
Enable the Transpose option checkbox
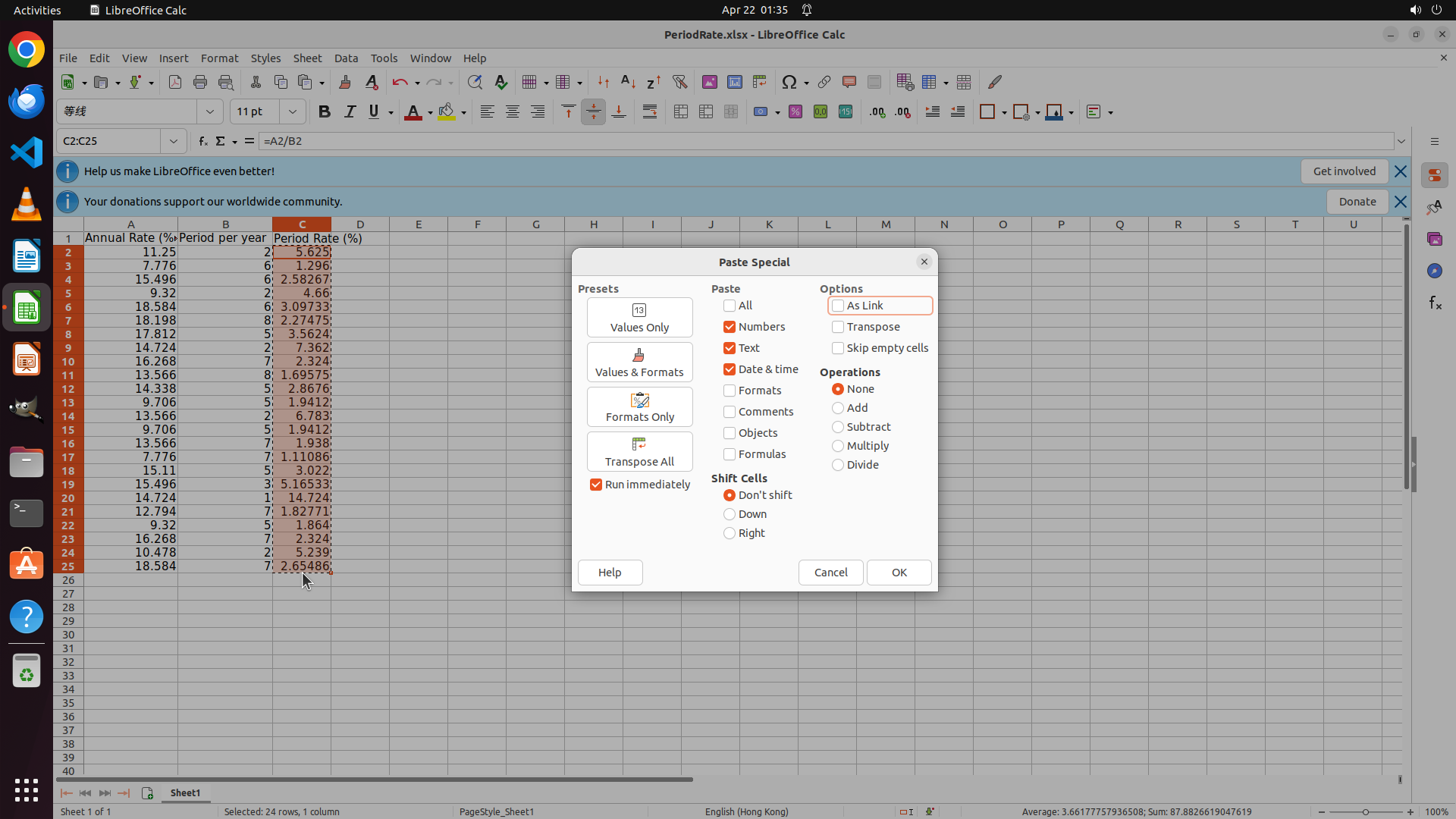pos(838,327)
